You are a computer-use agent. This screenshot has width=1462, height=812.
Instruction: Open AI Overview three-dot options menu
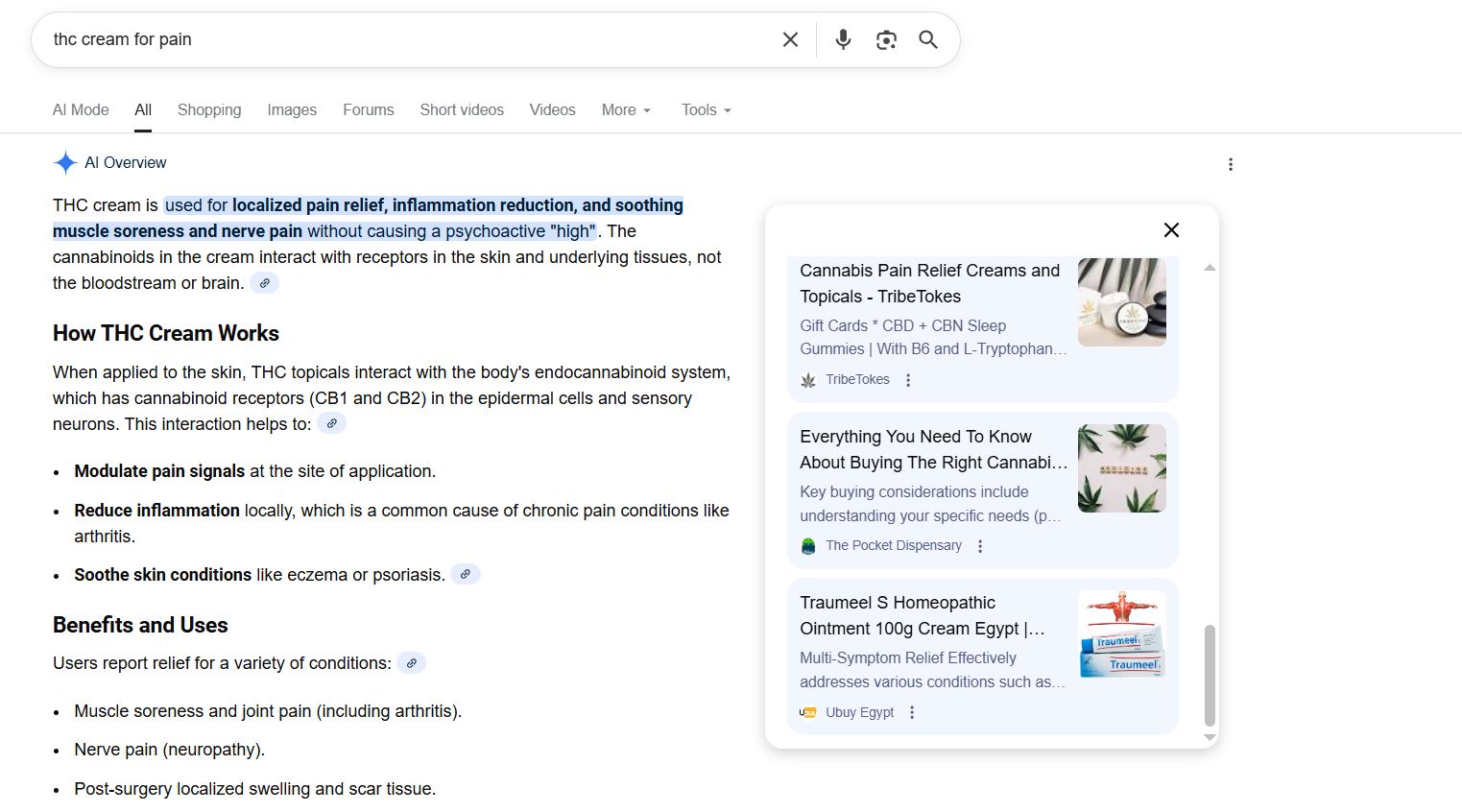pos(1230,164)
